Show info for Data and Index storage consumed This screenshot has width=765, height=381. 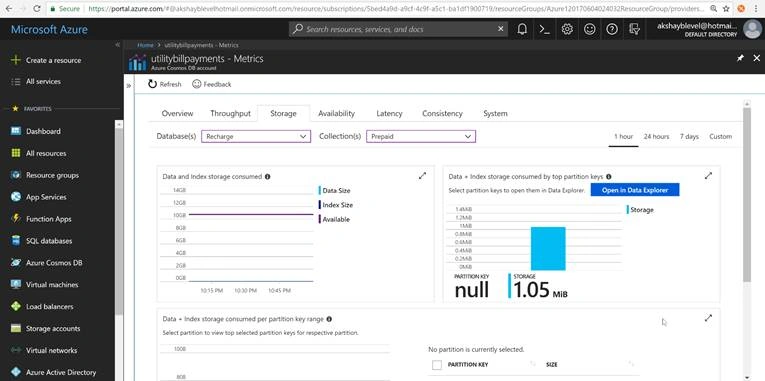267,177
